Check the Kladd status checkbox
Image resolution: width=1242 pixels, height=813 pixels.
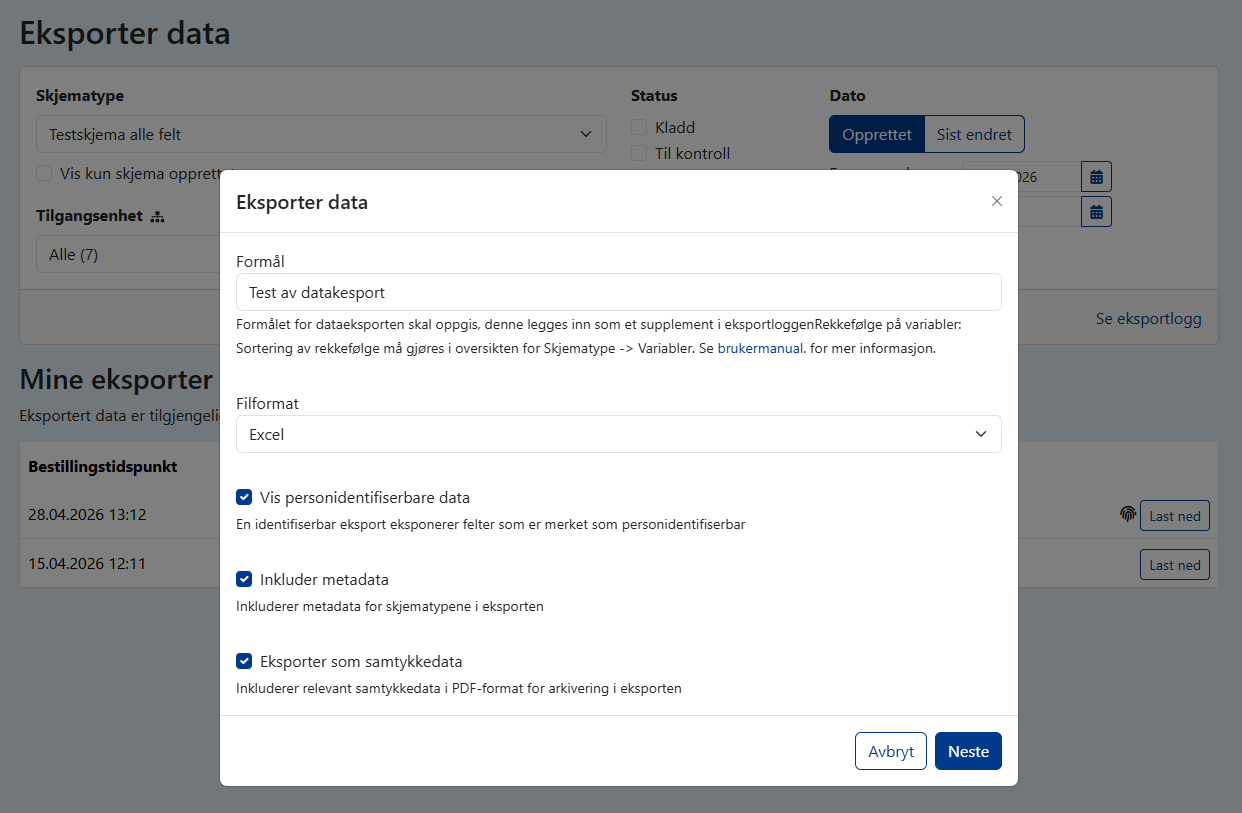click(638, 127)
